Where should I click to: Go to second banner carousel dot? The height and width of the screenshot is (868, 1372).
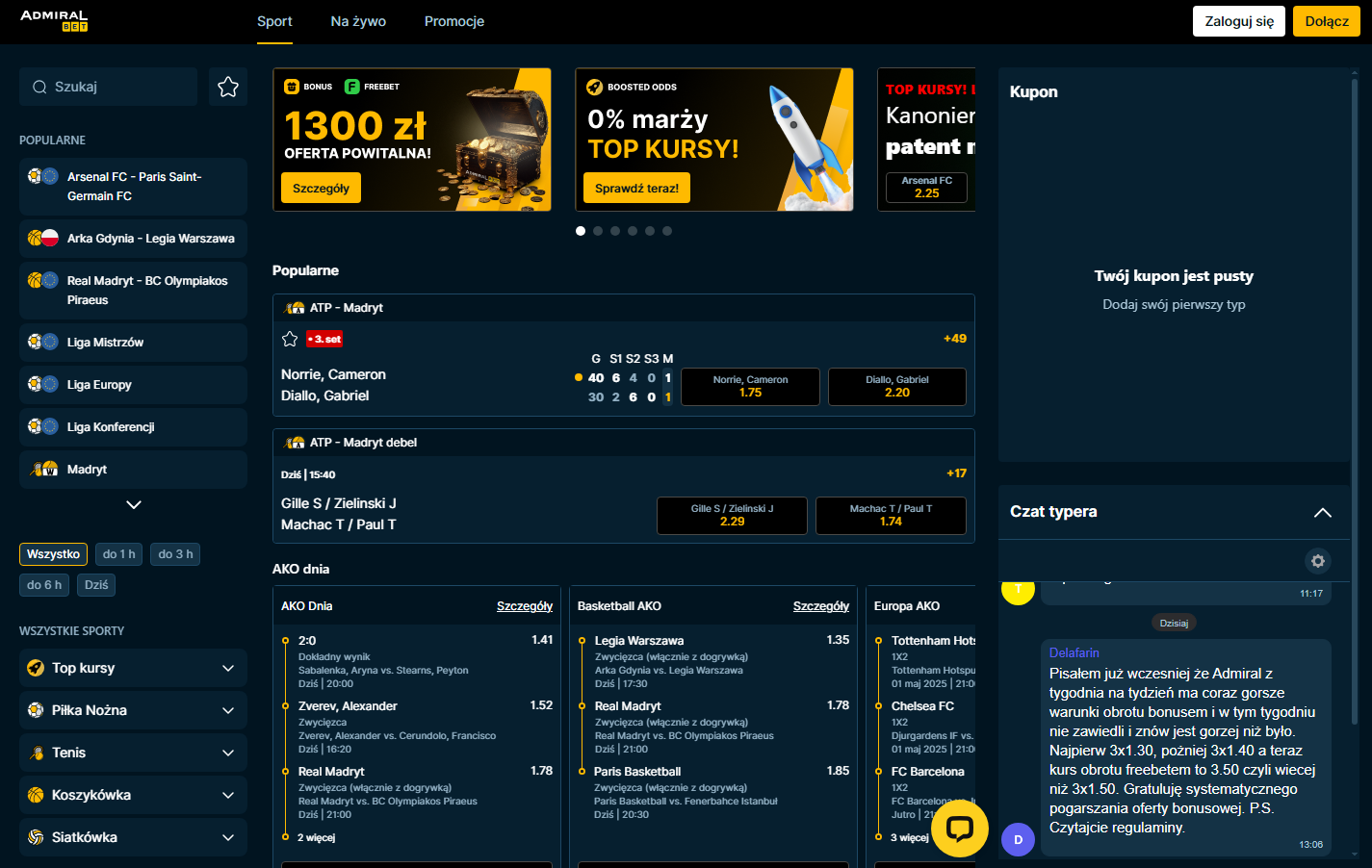598,231
